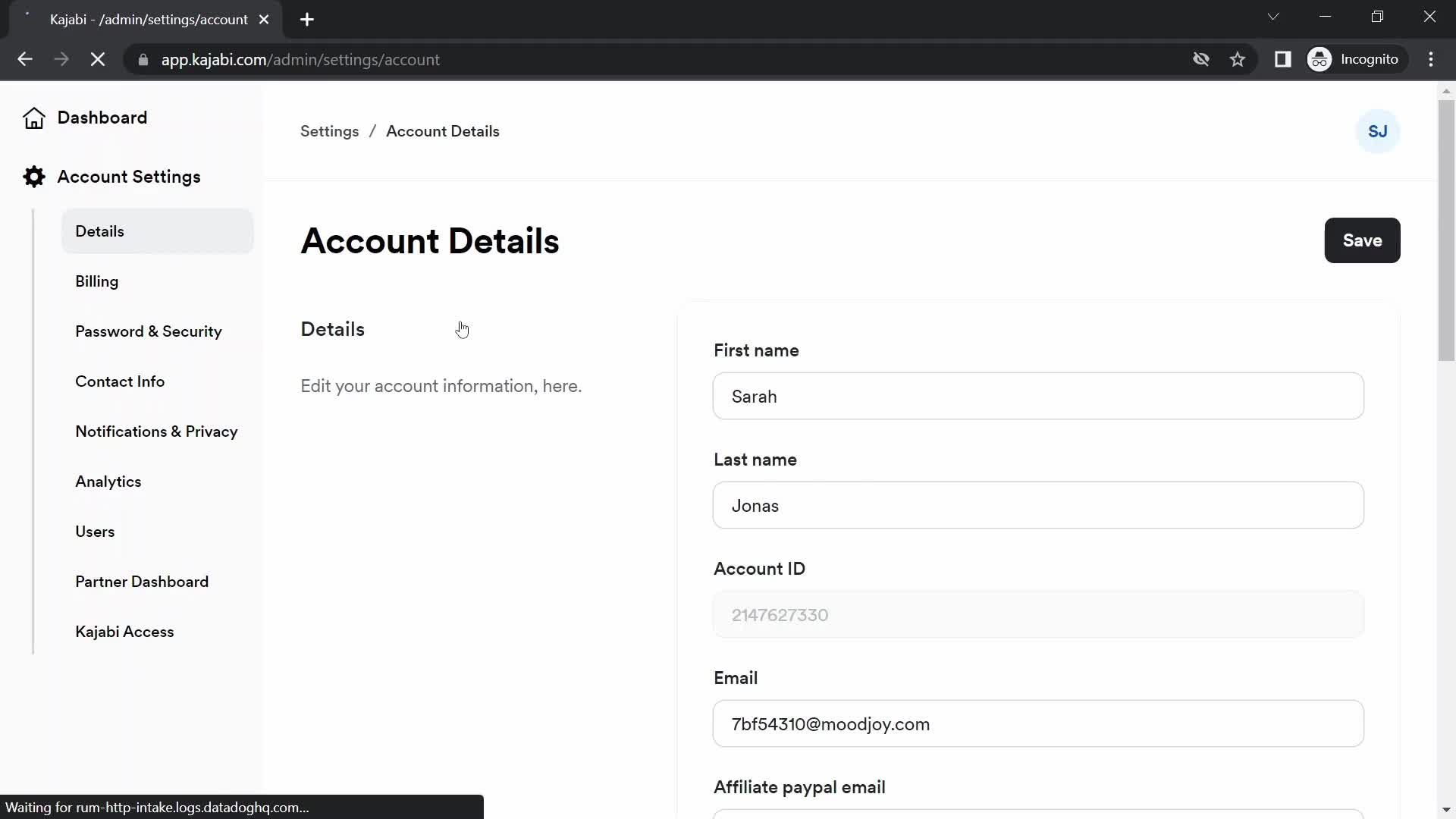Click the Email input field
This screenshot has width=1456, height=819.
(1038, 724)
